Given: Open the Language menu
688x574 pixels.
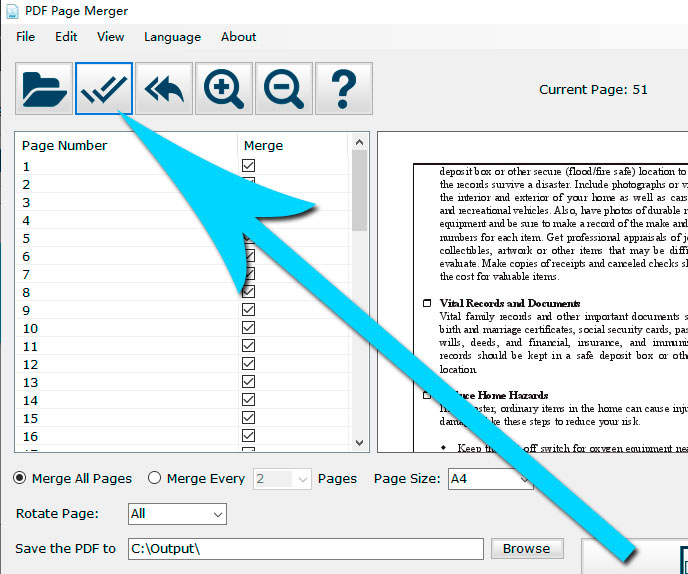Looking at the screenshot, I should pos(172,37).
